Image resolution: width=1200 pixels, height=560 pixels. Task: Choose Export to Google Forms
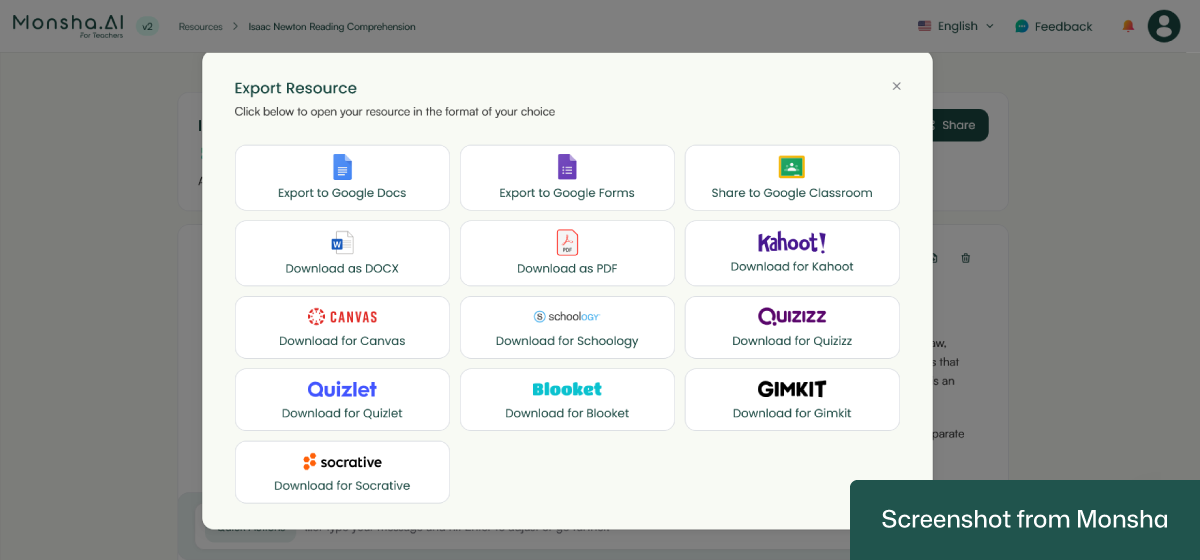[x=567, y=178]
